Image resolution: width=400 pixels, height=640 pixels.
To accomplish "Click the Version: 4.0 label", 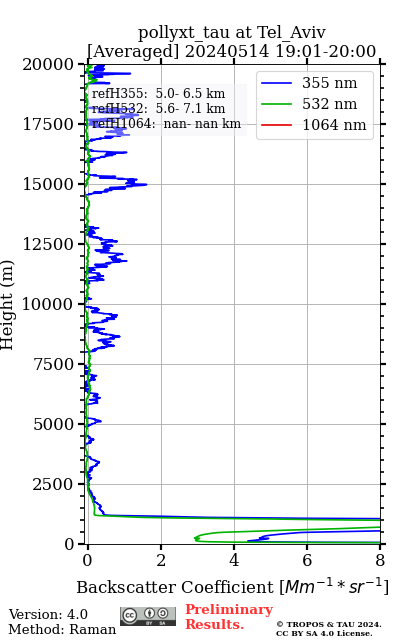I will [48, 614].
